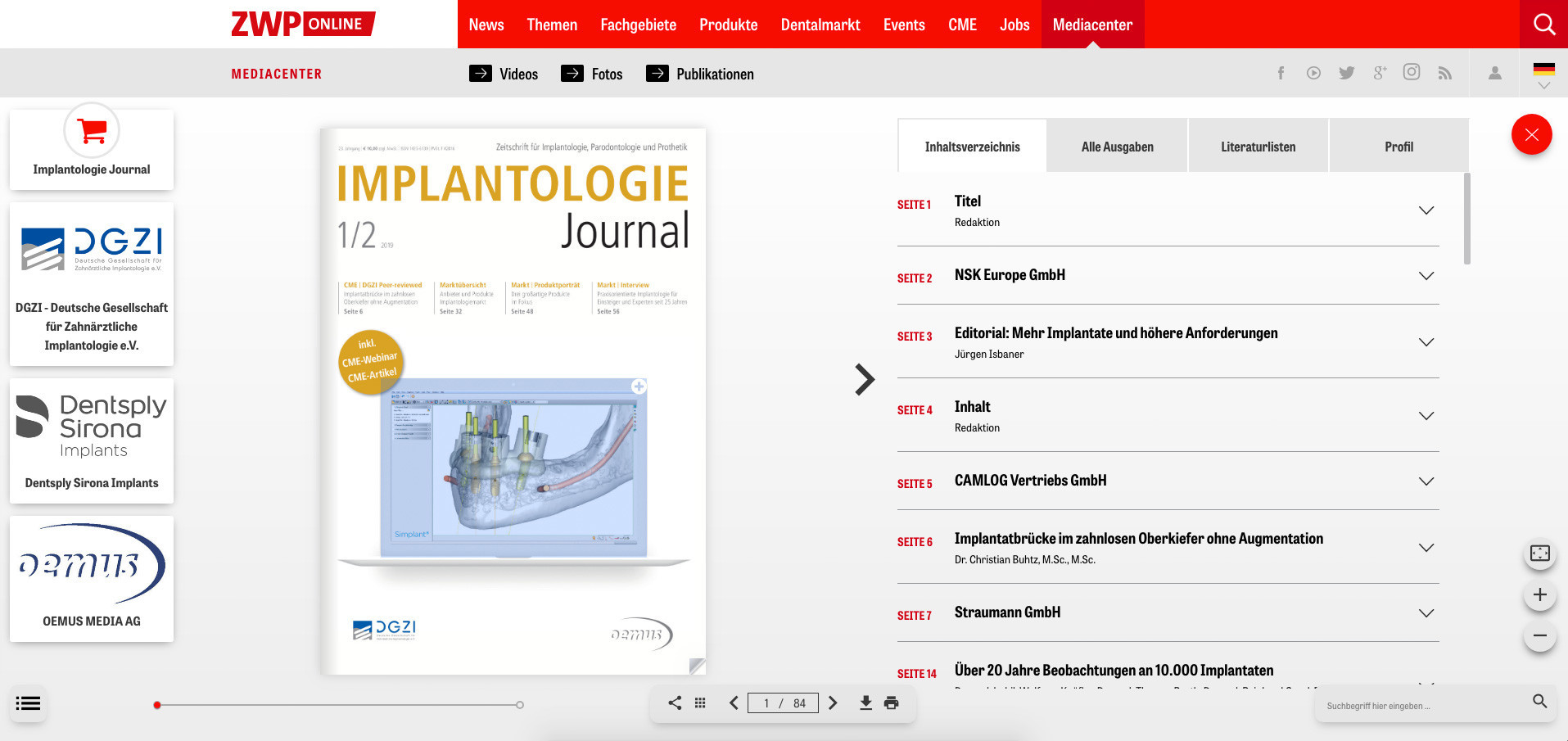Click the plus icon on the cover image

[639, 386]
